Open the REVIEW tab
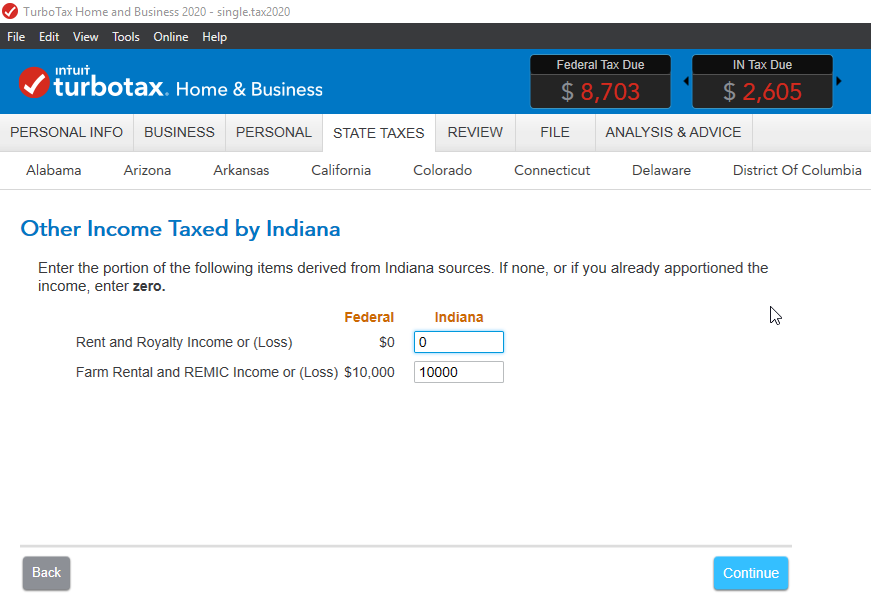 [475, 132]
